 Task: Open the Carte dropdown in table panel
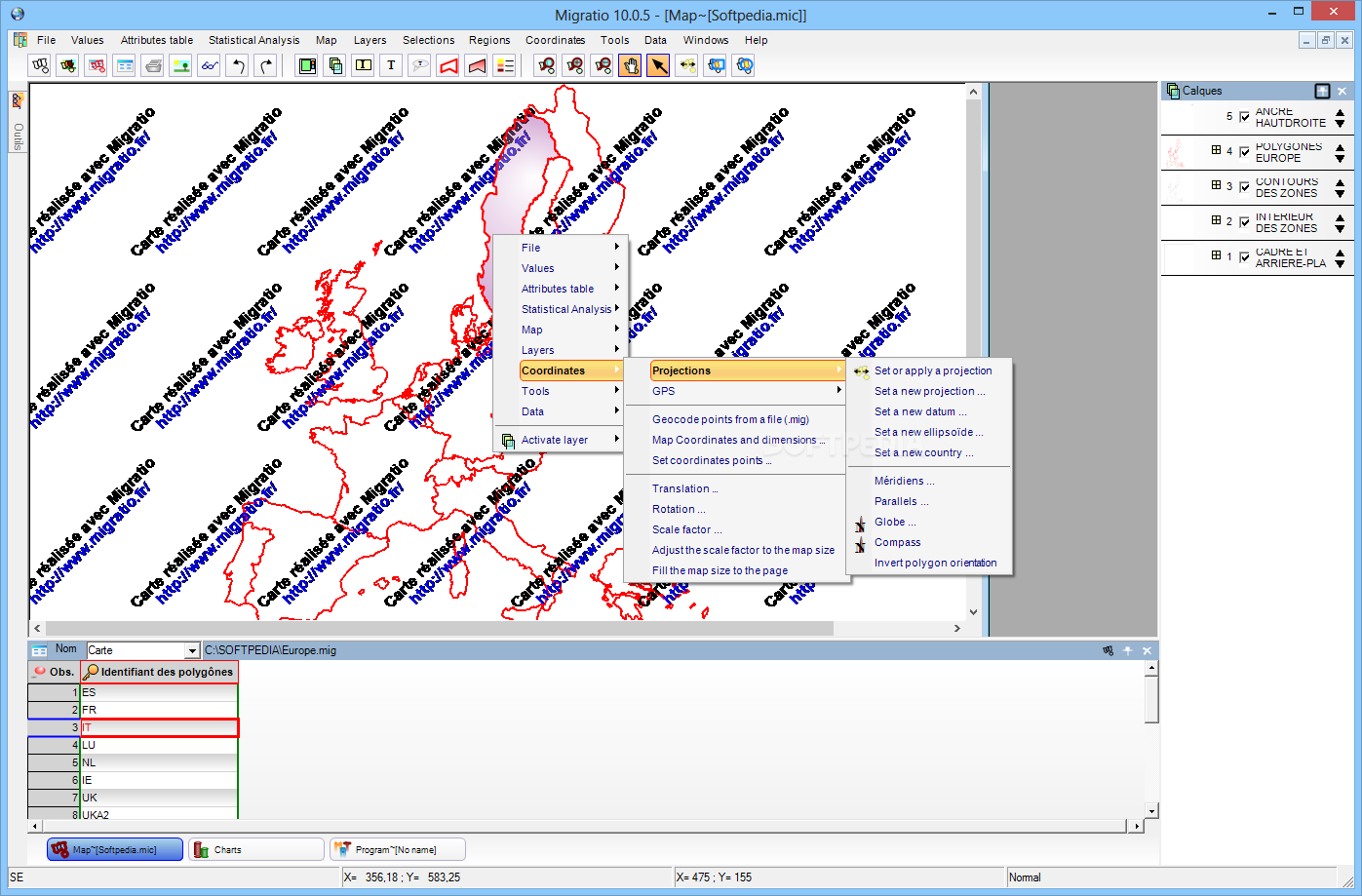click(x=192, y=650)
